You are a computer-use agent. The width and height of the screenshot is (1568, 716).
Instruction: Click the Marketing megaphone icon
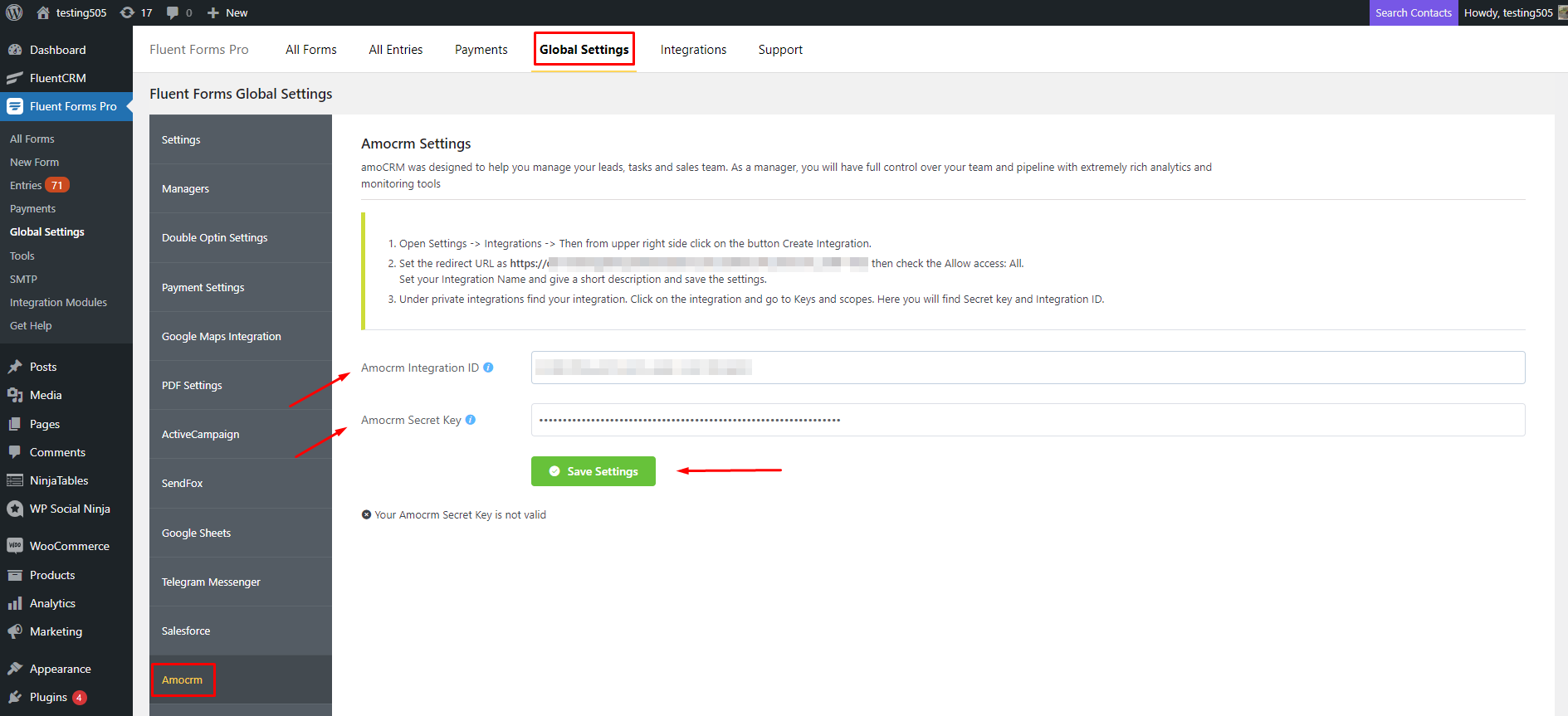(x=15, y=631)
